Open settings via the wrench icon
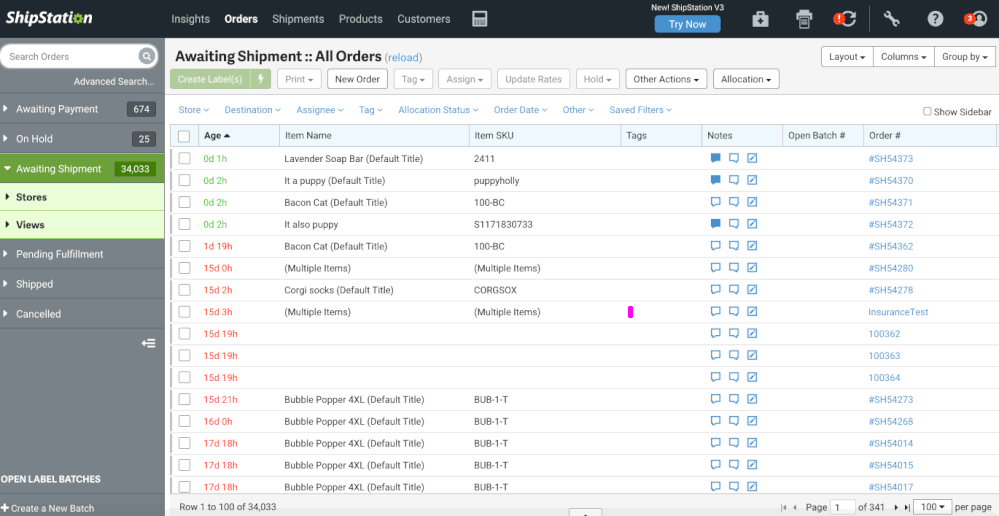This screenshot has width=999, height=516. (892, 19)
